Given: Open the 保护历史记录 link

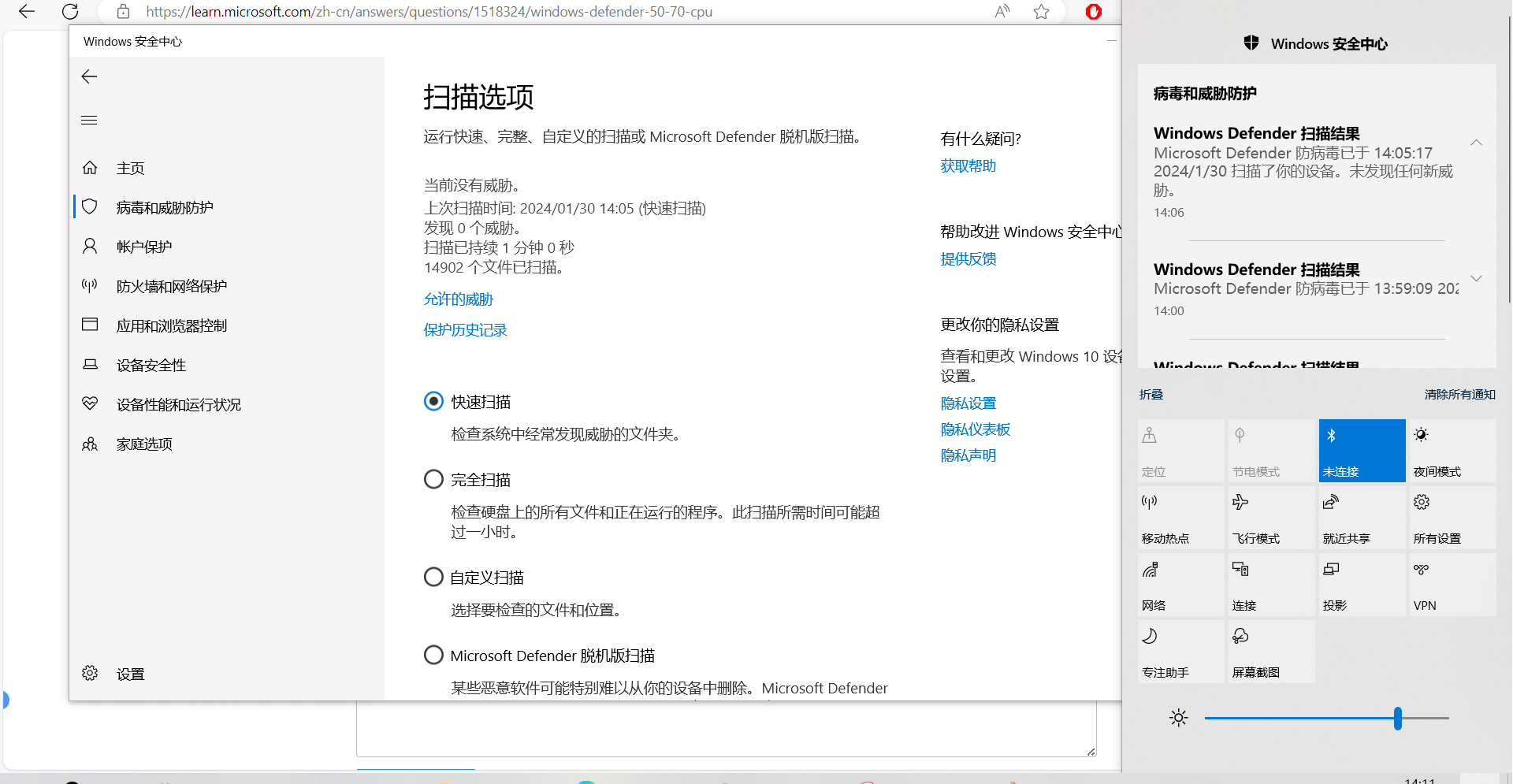Looking at the screenshot, I should [x=466, y=329].
